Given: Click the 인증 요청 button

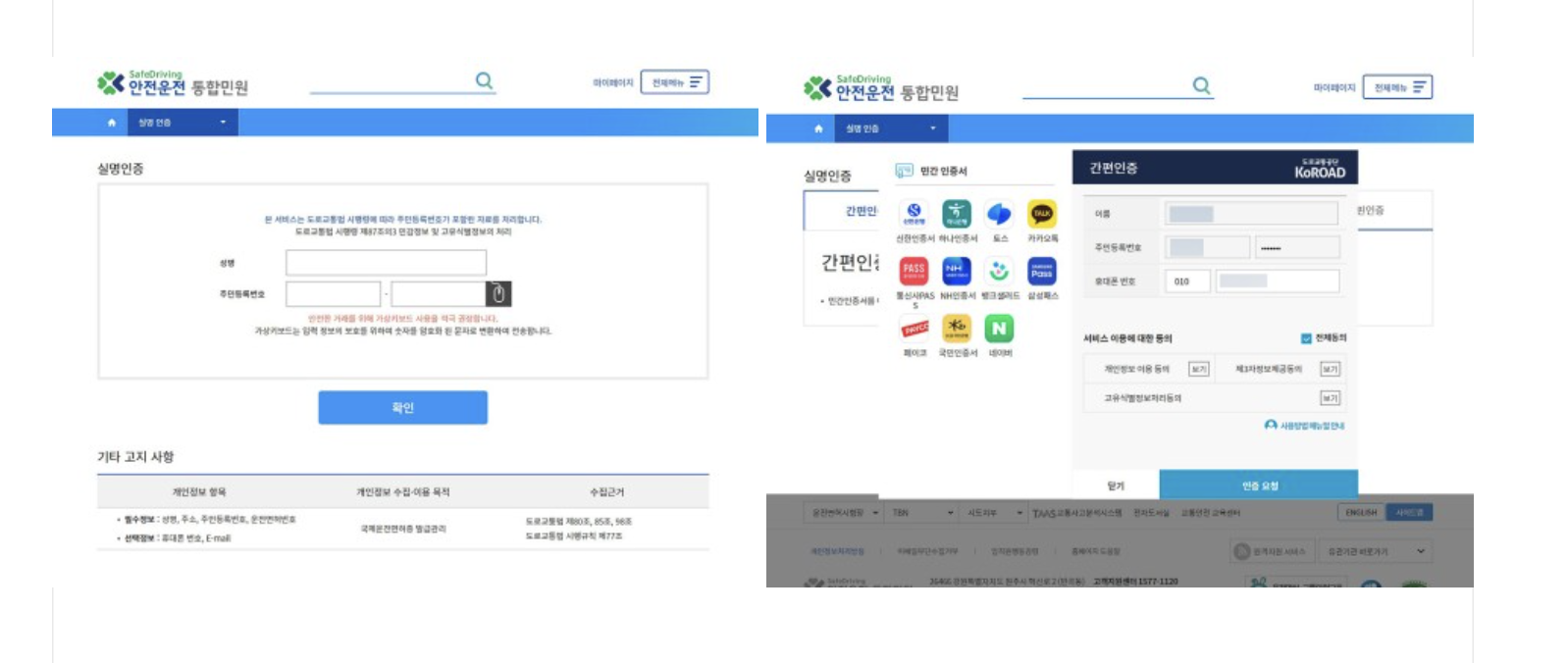Looking at the screenshot, I should pyautogui.click(x=1259, y=485).
